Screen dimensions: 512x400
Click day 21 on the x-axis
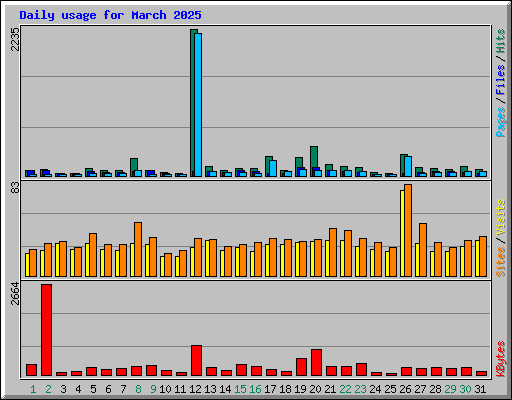pos(330,389)
